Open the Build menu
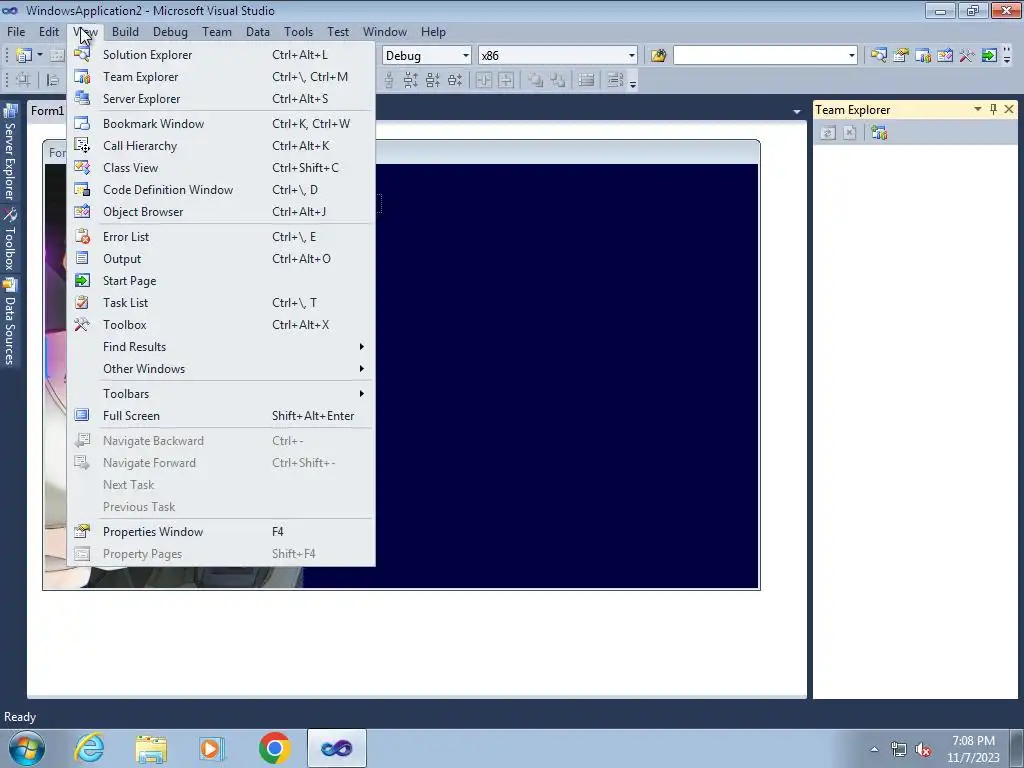Image resolution: width=1024 pixels, height=768 pixels. click(125, 32)
